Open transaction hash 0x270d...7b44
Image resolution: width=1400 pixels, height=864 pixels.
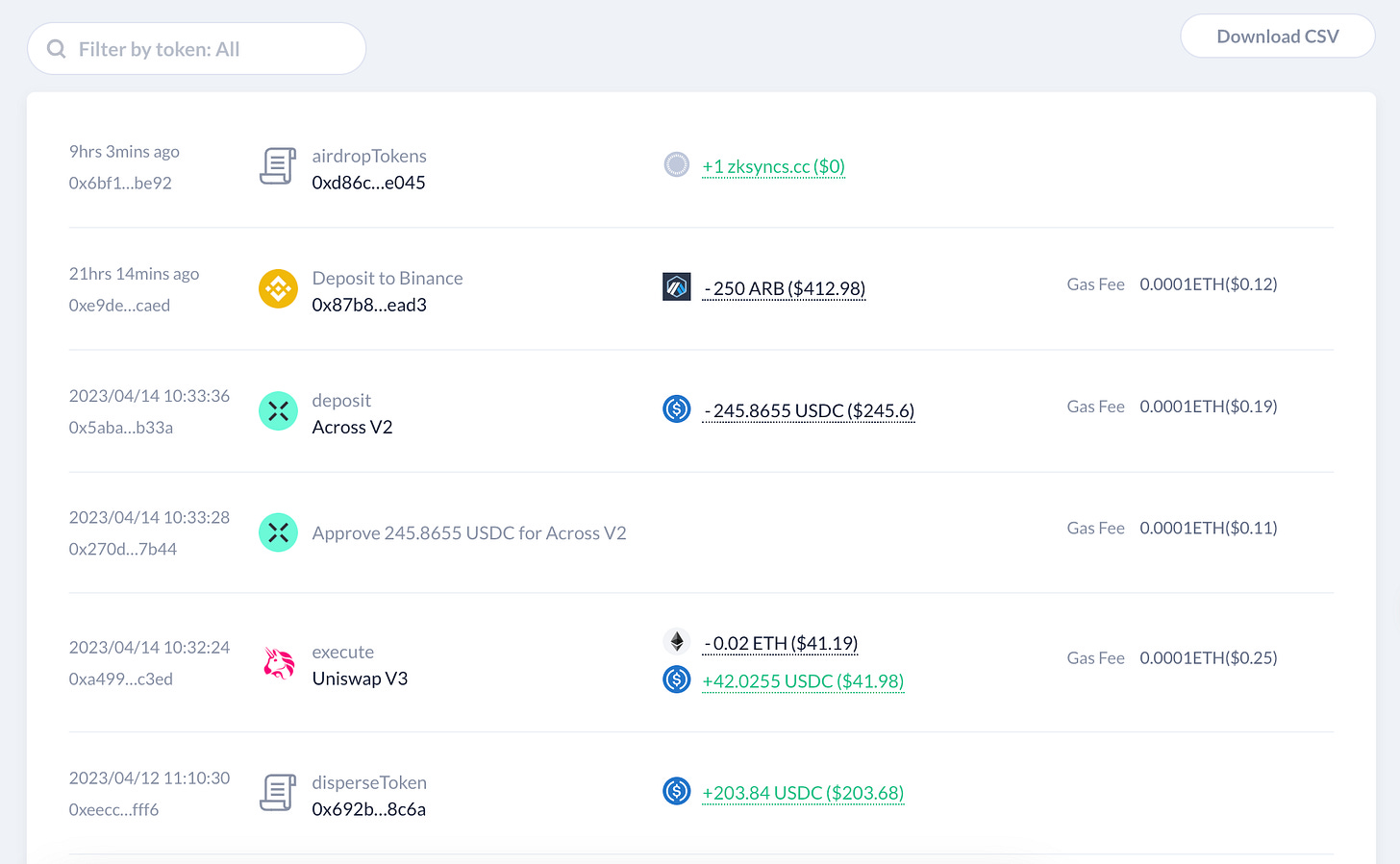(x=123, y=549)
